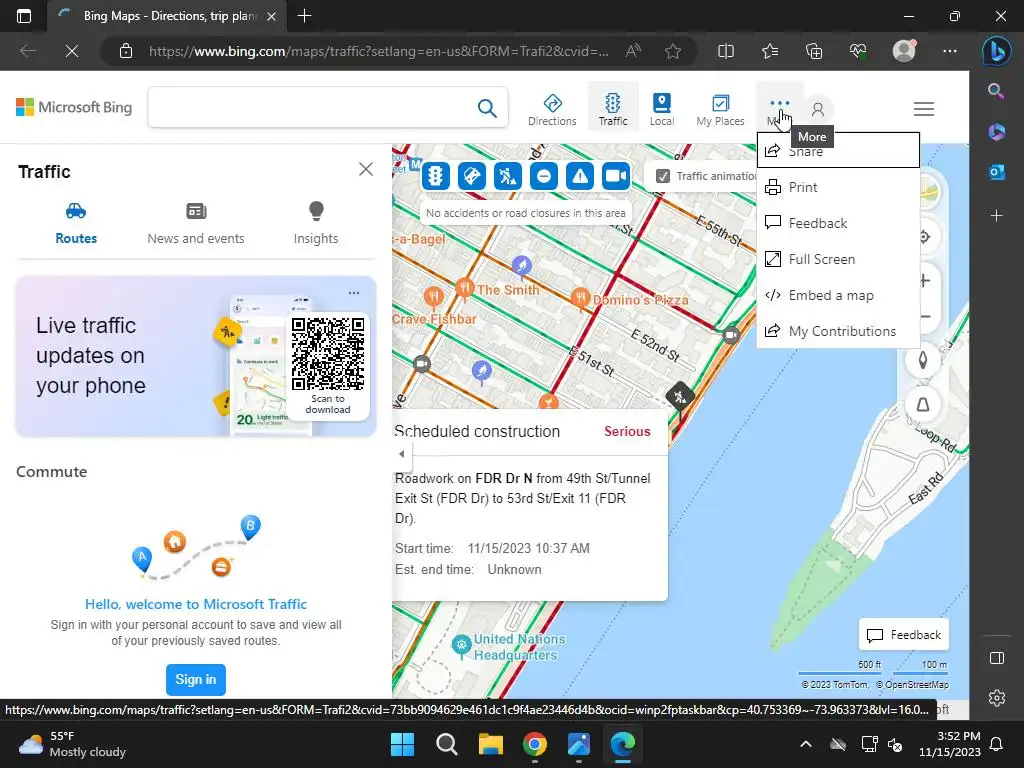Go to the Microsoft Bing logo

(x=74, y=107)
